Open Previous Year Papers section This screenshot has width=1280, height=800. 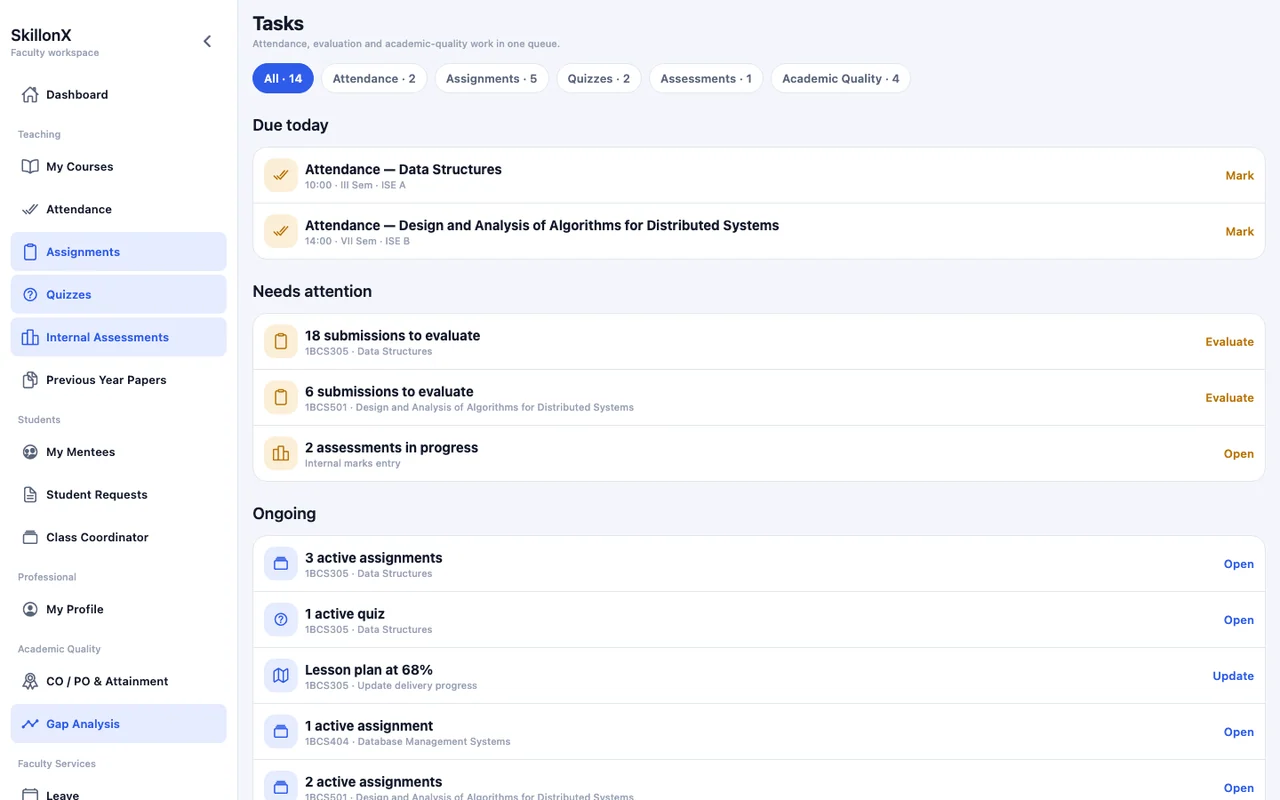click(x=119, y=380)
